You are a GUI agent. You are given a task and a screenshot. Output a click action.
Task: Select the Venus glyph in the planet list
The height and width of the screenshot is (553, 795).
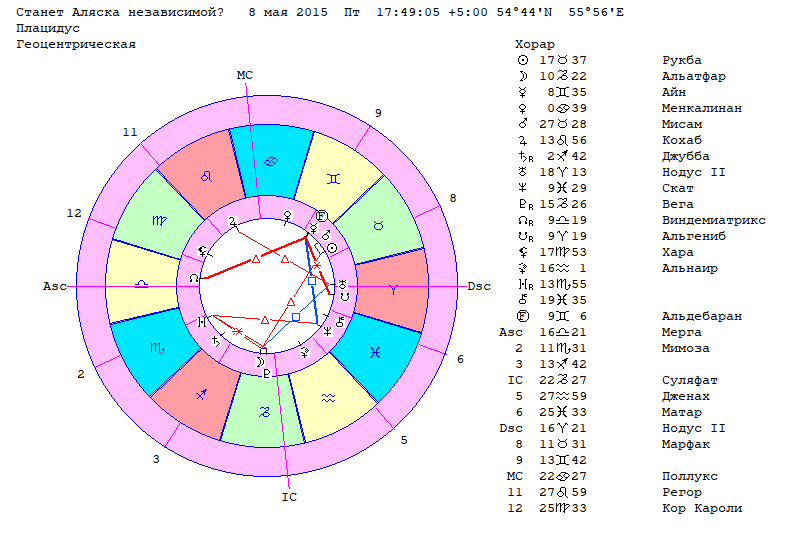523,109
